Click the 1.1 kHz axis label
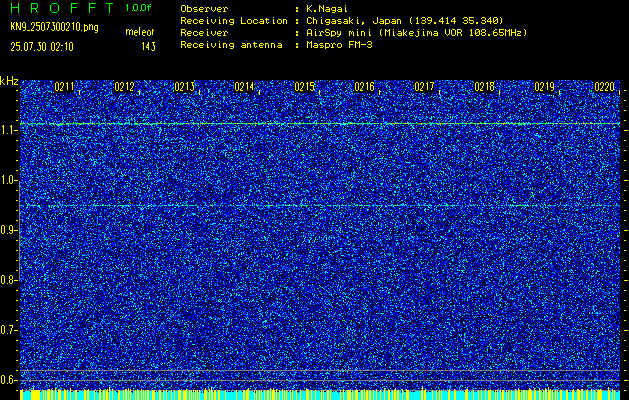 coord(8,130)
